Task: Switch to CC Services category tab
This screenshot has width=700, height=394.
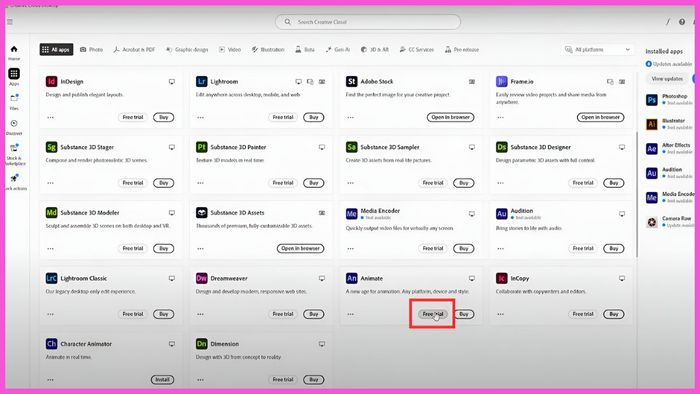Action: coord(417,50)
